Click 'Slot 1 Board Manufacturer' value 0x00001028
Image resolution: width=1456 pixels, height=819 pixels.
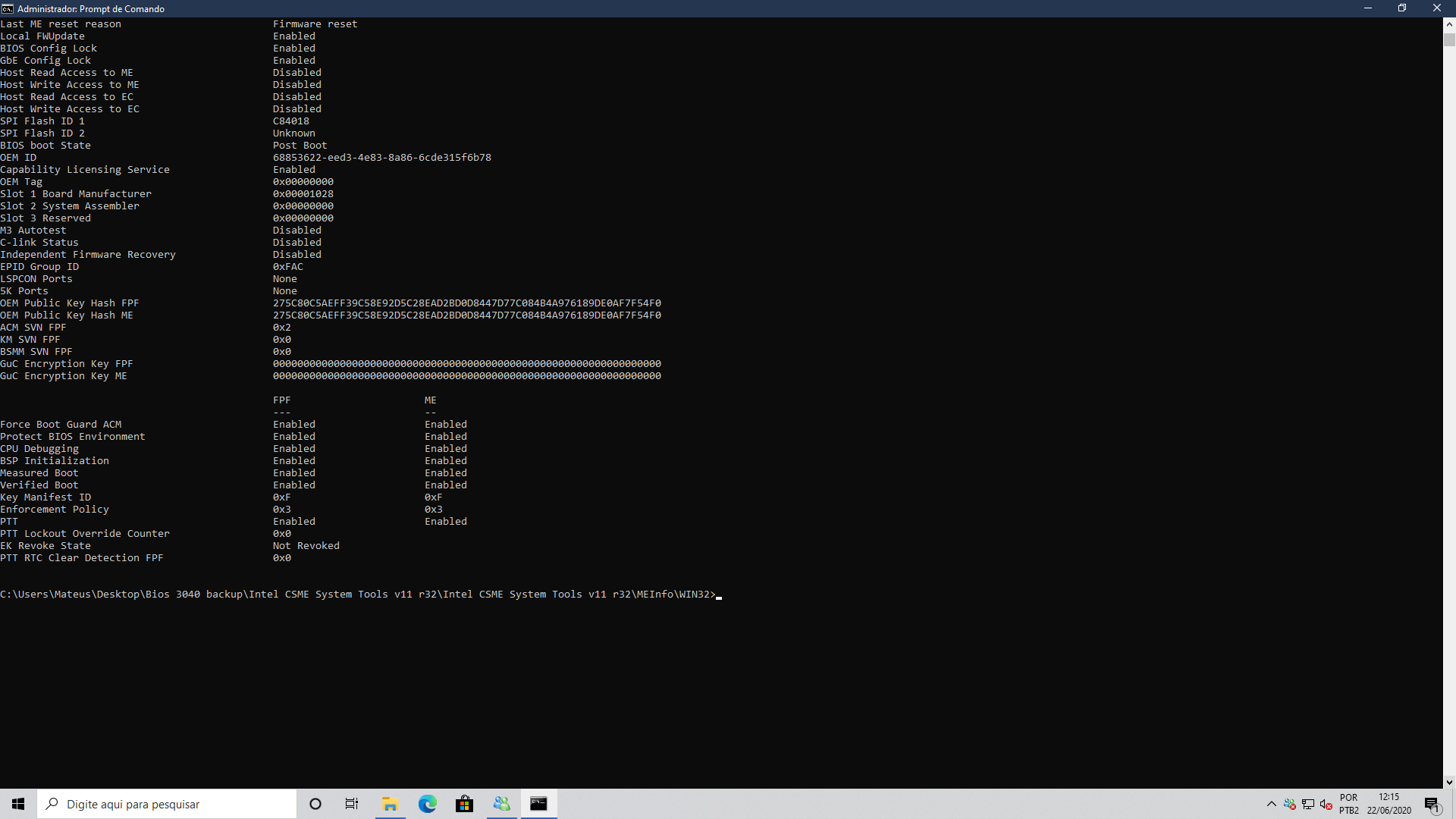[303, 194]
